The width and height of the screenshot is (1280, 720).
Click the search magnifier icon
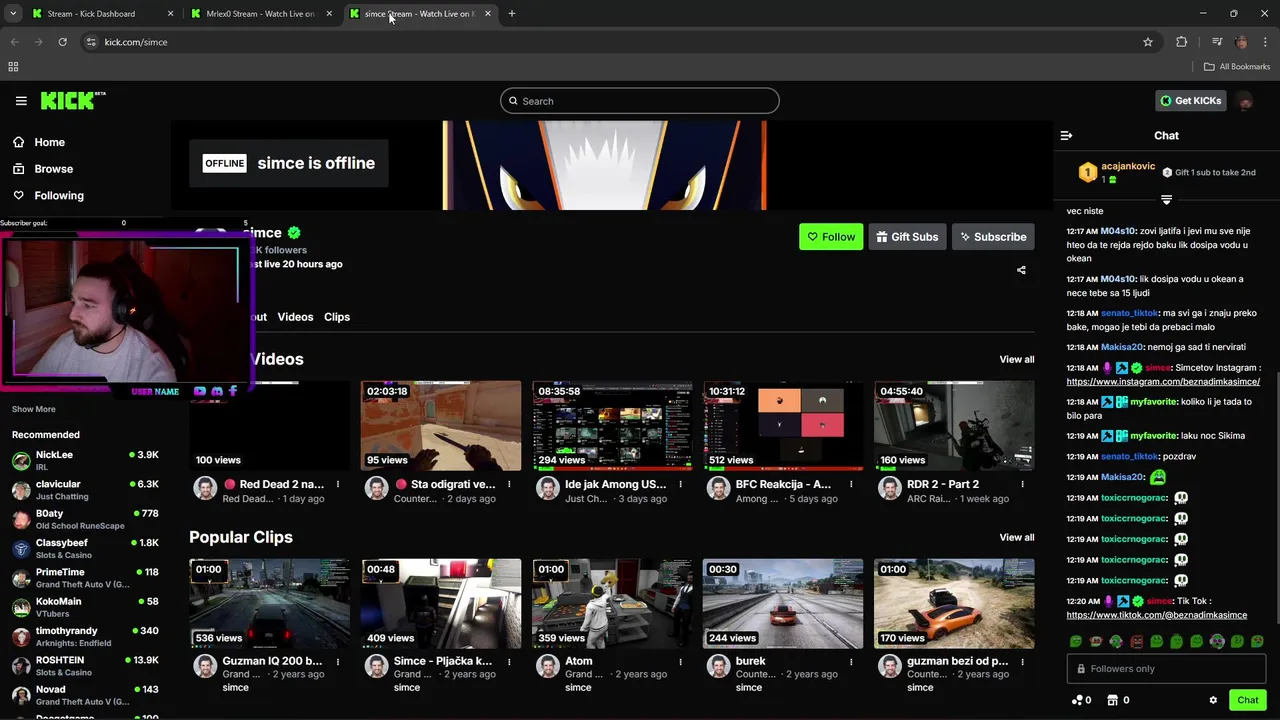(513, 101)
